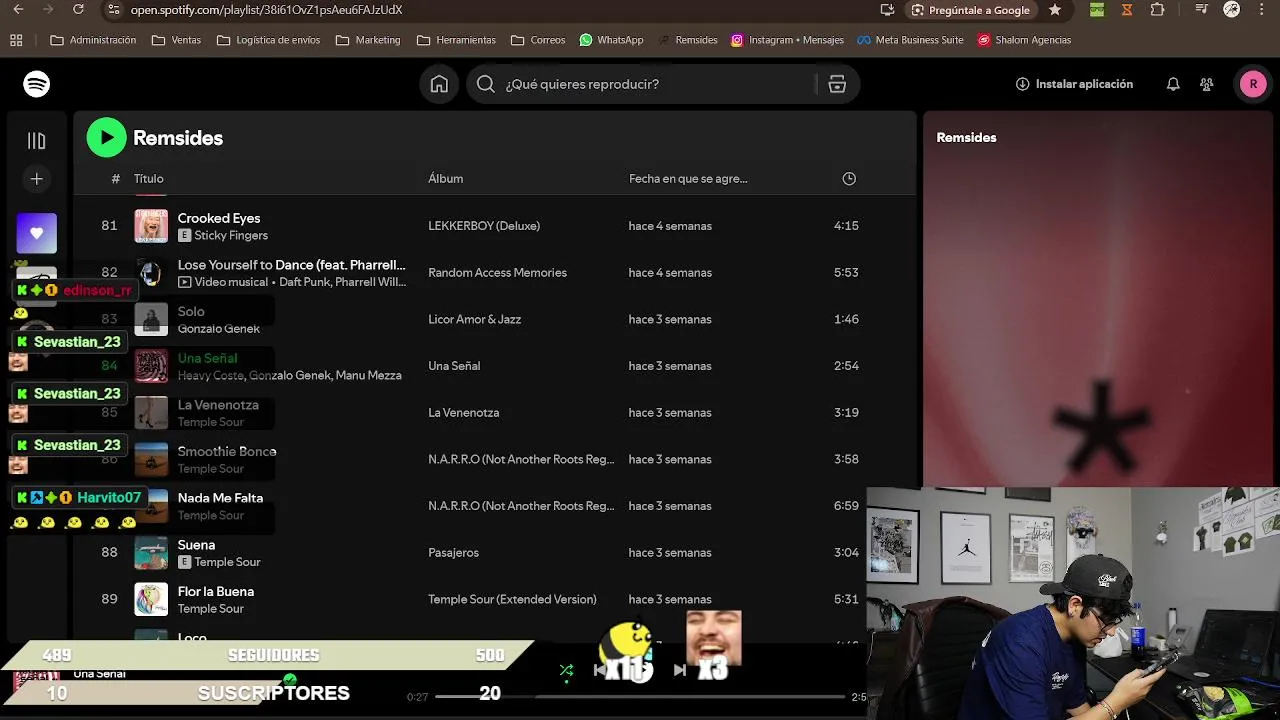Select Crooked Eyes track title
The width and height of the screenshot is (1280, 720).
pyautogui.click(x=219, y=218)
